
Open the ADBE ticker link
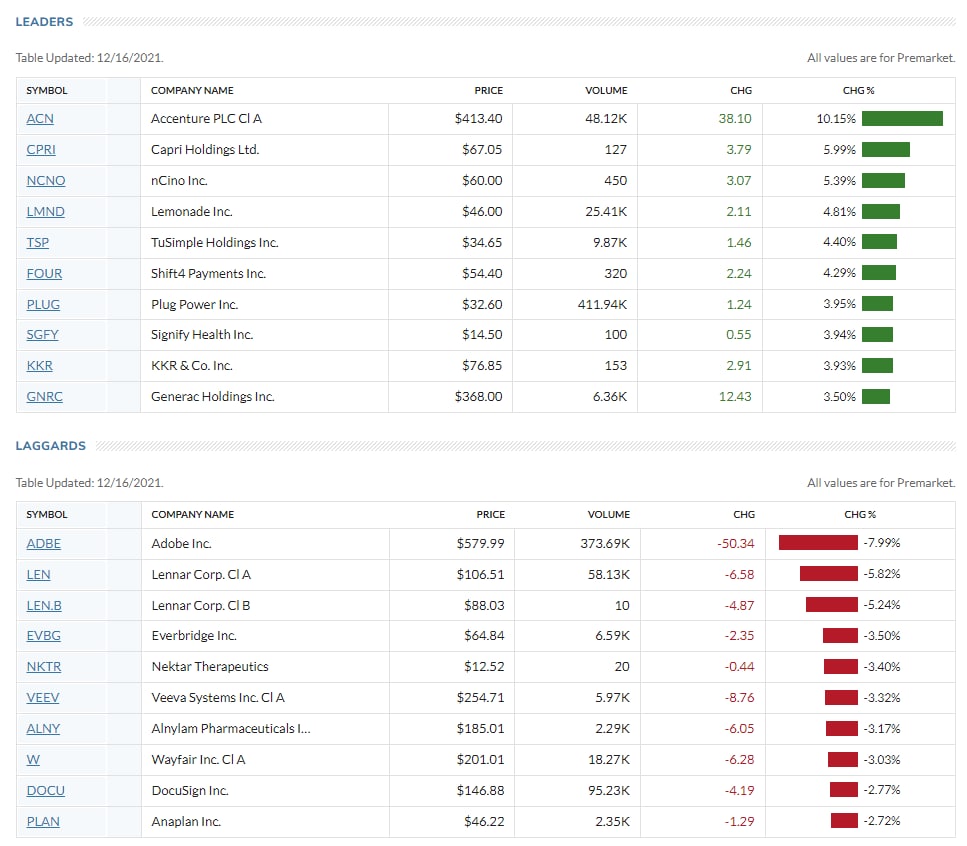click(44, 544)
